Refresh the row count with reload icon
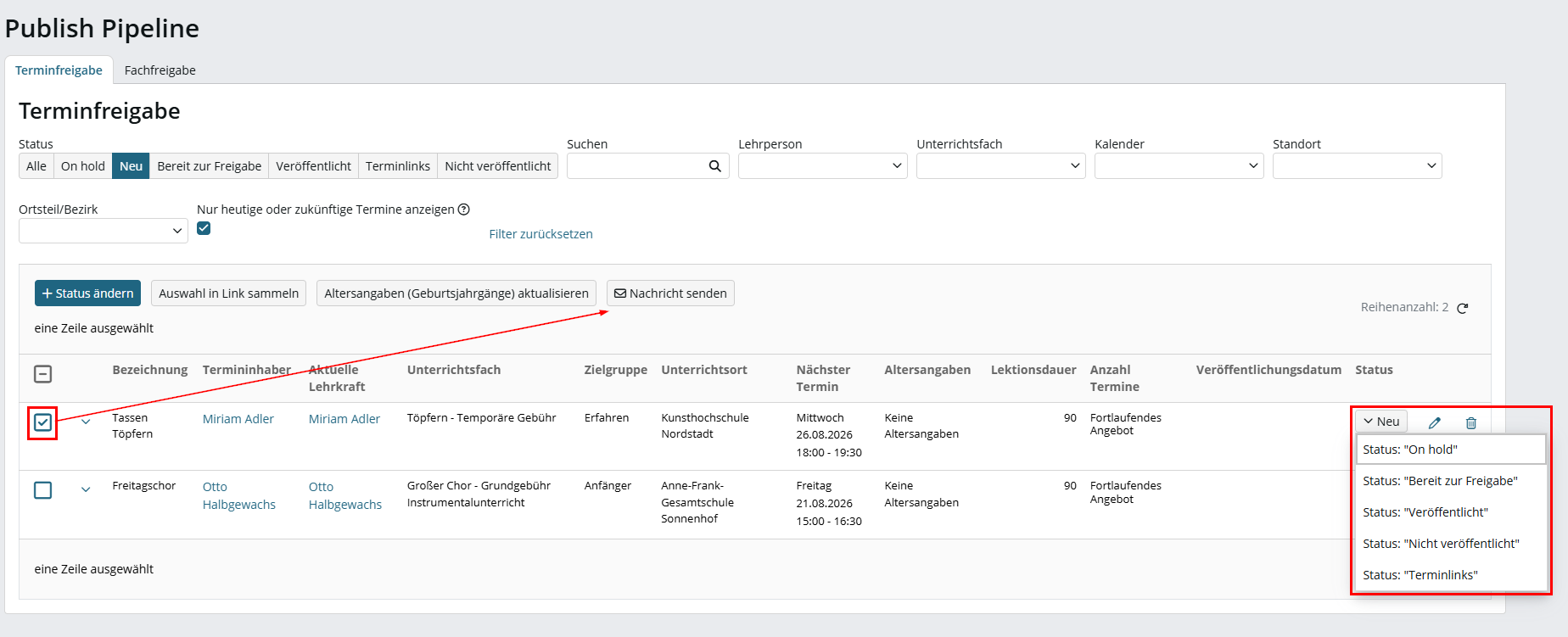The width and height of the screenshot is (1568, 637). point(1463,308)
